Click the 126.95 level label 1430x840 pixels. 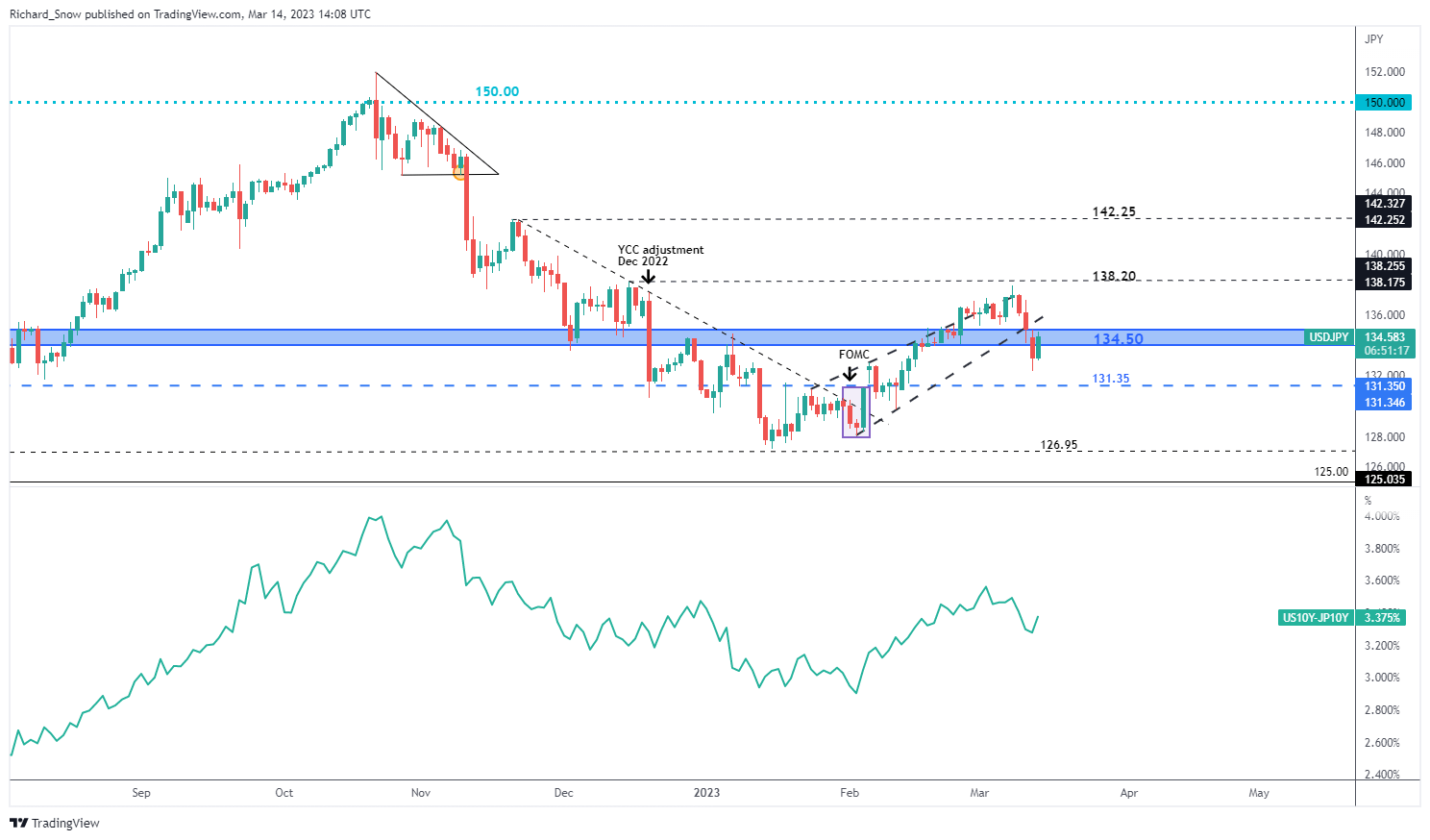click(1059, 445)
